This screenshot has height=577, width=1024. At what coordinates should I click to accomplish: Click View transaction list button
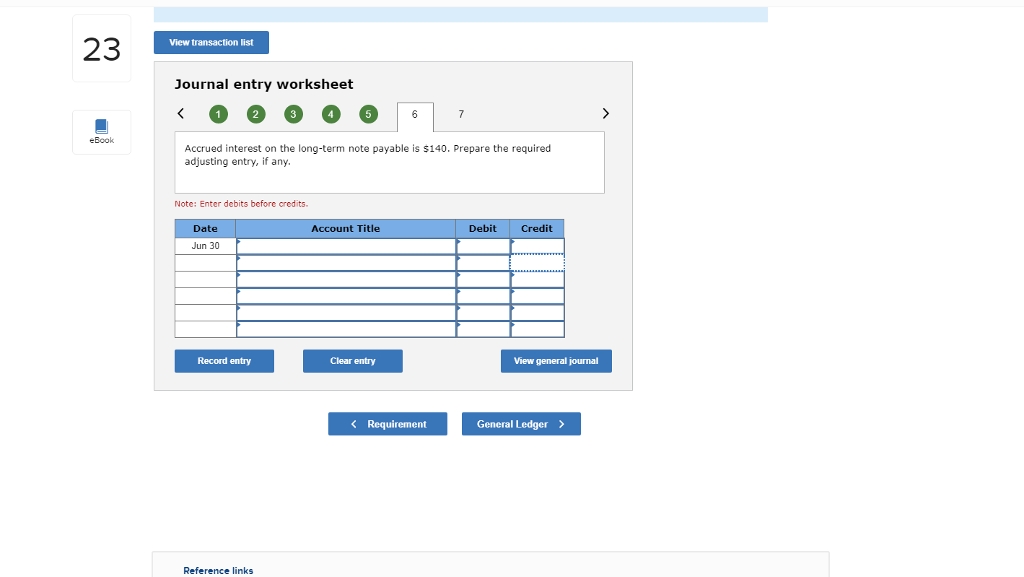tap(211, 42)
